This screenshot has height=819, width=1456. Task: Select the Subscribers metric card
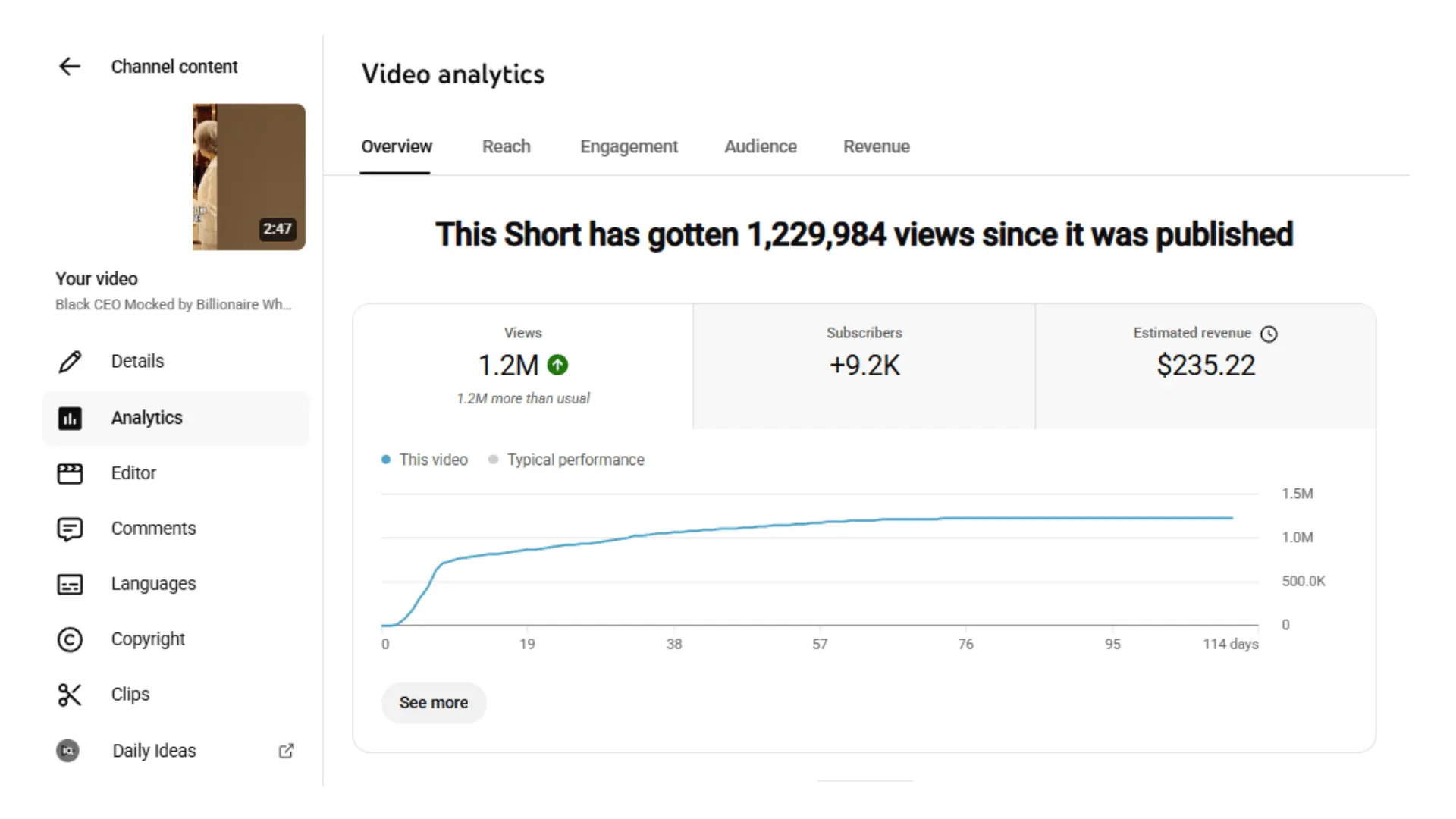coord(864,366)
